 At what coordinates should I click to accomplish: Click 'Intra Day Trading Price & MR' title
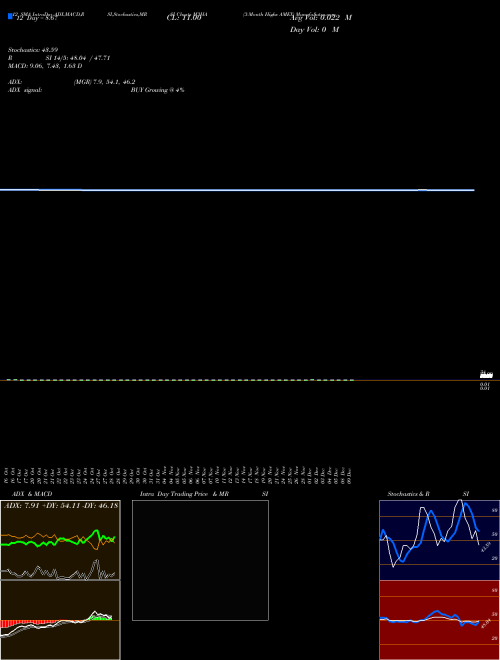pos(184,494)
